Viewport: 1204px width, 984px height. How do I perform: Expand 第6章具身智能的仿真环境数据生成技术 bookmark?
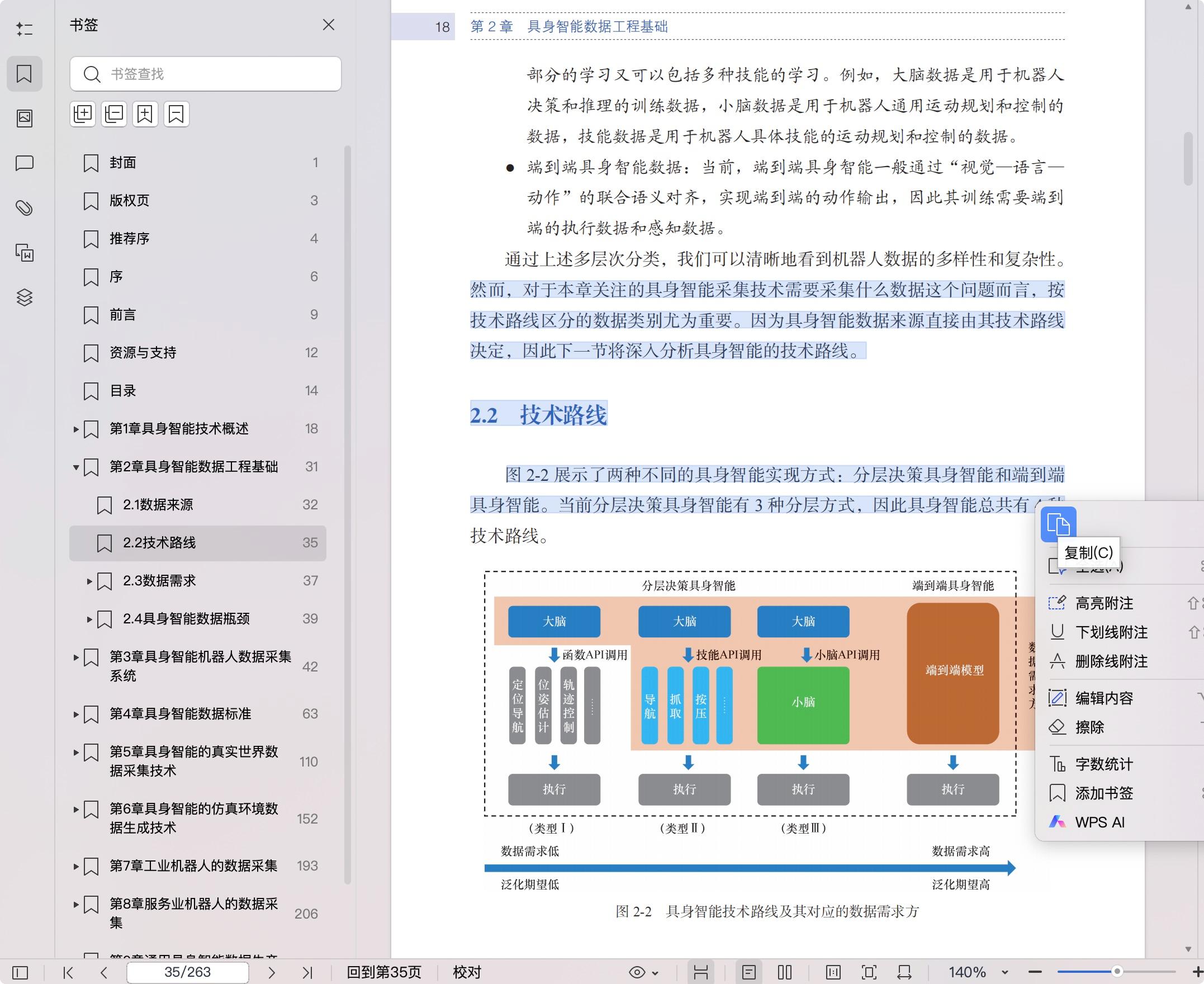click(x=75, y=810)
